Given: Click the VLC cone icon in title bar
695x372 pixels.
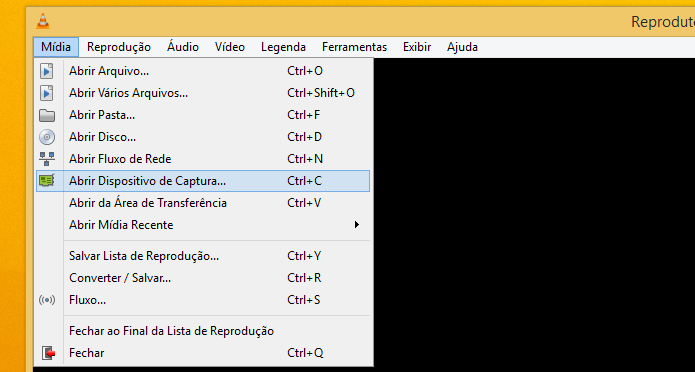Looking at the screenshot, I should (43, 21).
